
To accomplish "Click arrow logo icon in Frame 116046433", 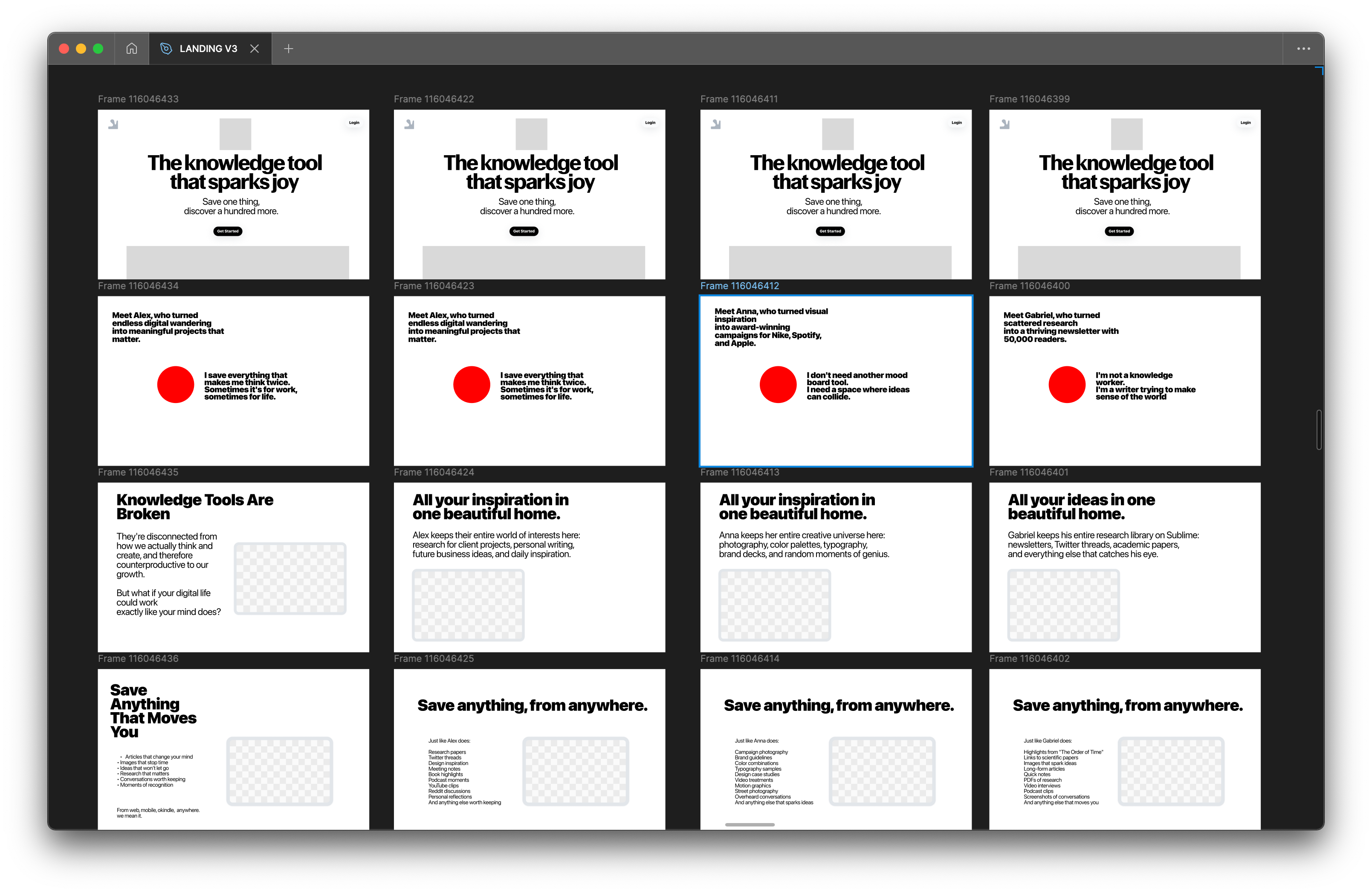I will [113, 124].
